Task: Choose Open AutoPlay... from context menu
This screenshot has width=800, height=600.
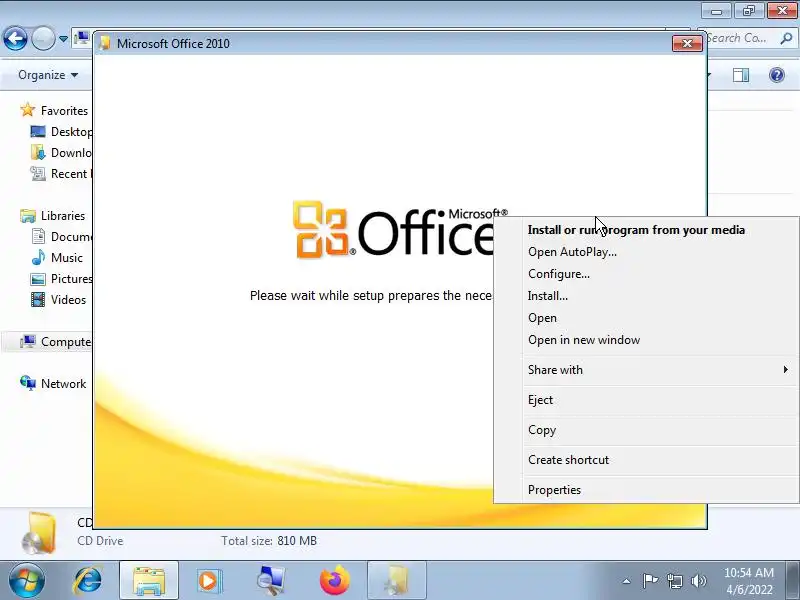Action: point(572,252)
